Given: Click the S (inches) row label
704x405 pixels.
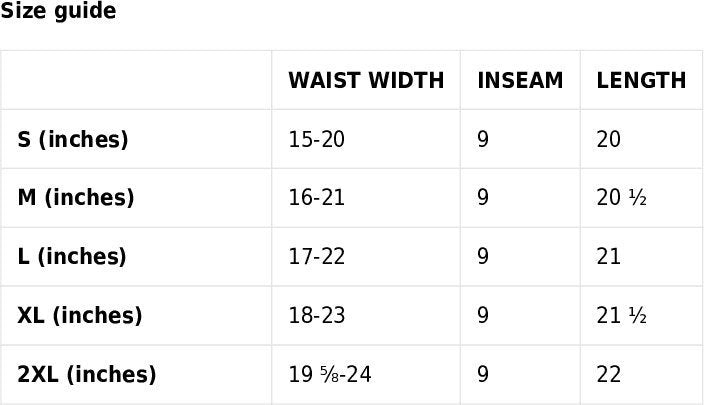Looking at the screenshot, I should 73,140.
